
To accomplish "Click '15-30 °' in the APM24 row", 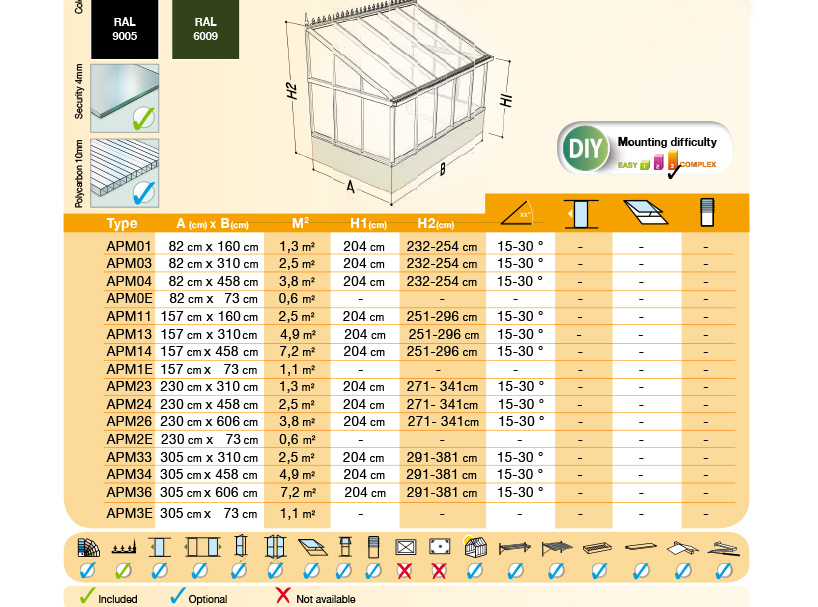I will pos(521,404).
